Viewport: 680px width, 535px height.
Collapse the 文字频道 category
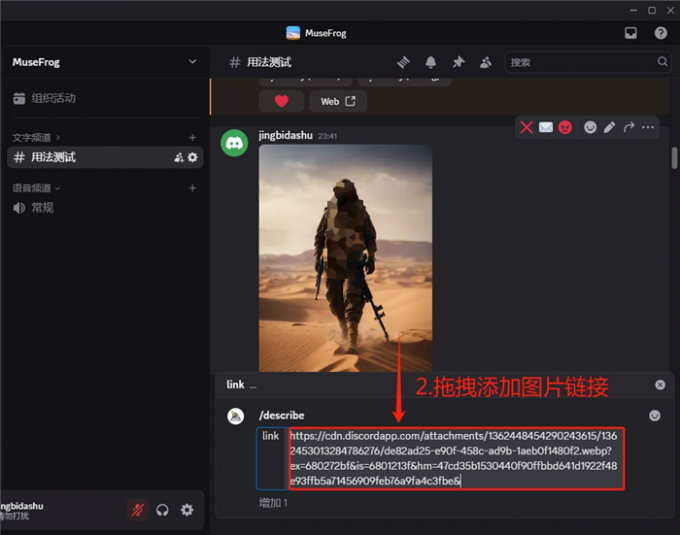click(x=36, y=138)
